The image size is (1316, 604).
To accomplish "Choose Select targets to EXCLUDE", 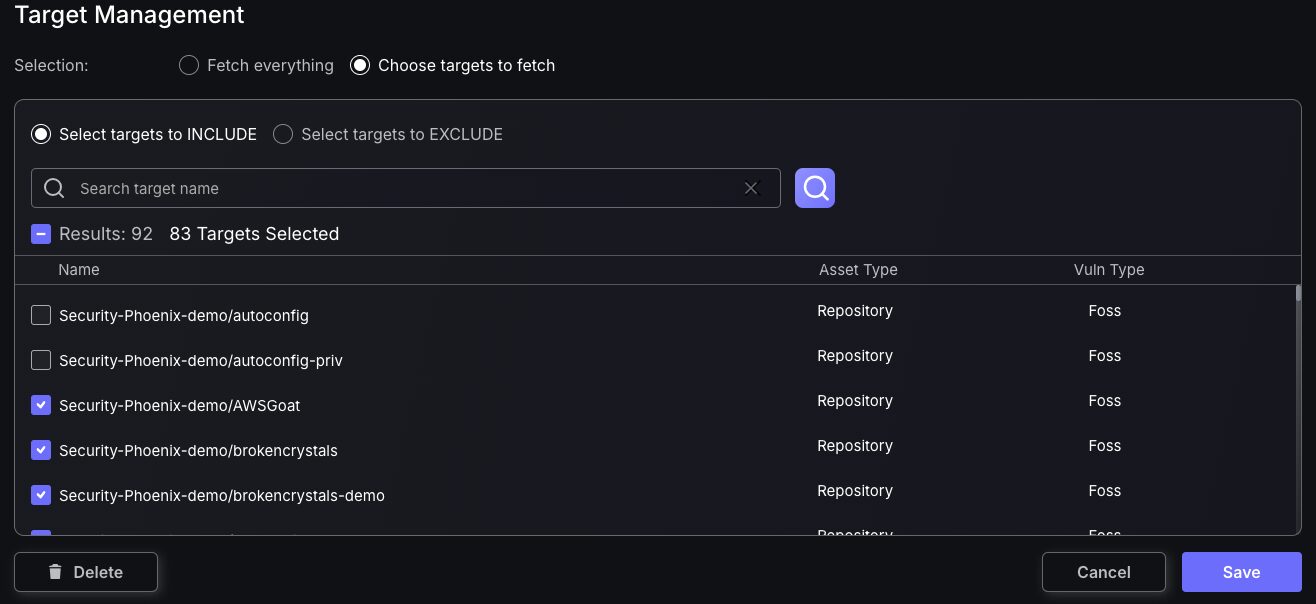I will [283, 134].
